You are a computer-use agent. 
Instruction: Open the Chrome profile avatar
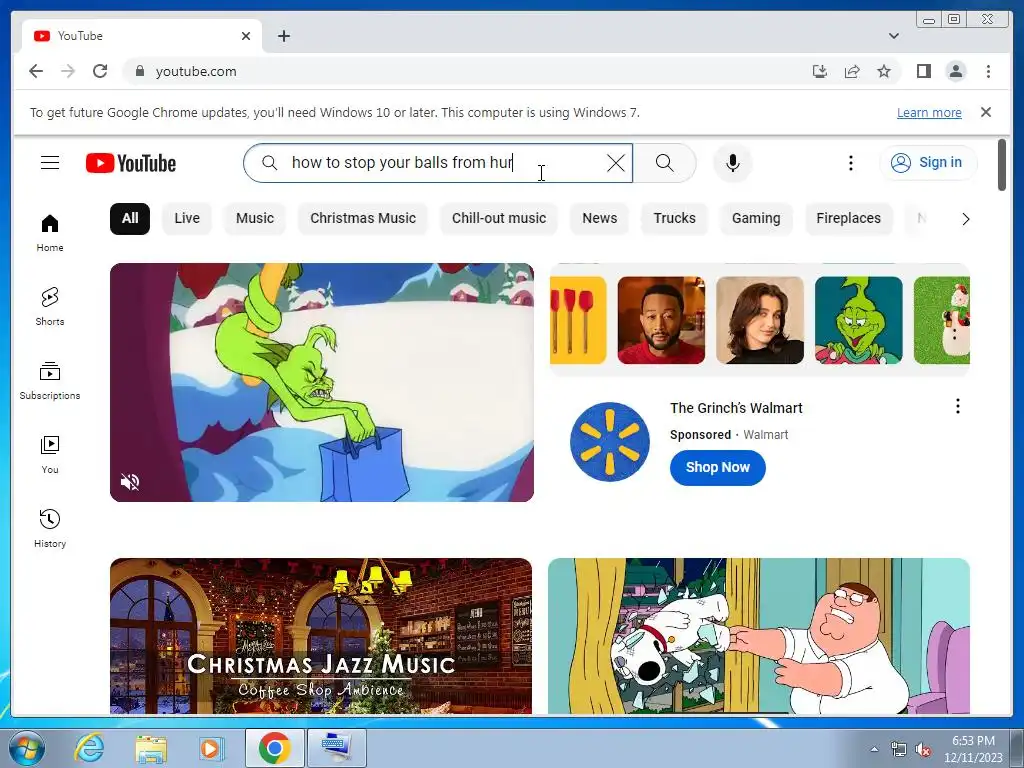(x=955, y=71)
